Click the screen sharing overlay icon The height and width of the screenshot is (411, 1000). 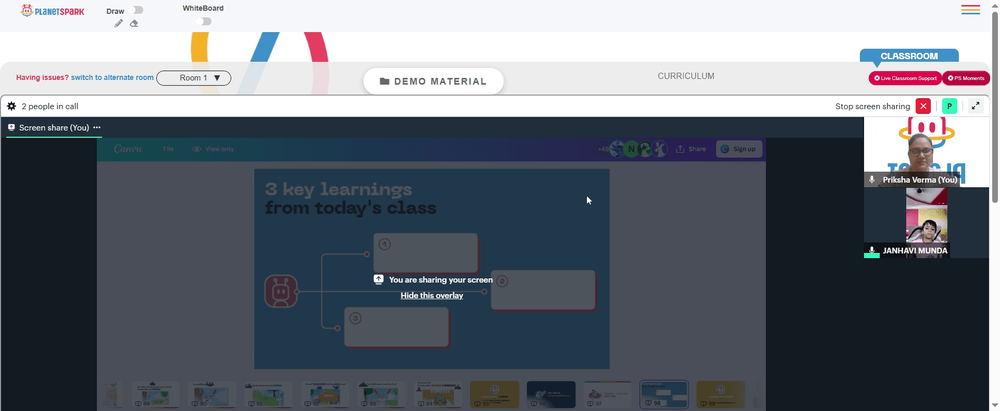[x=378, y=280]
